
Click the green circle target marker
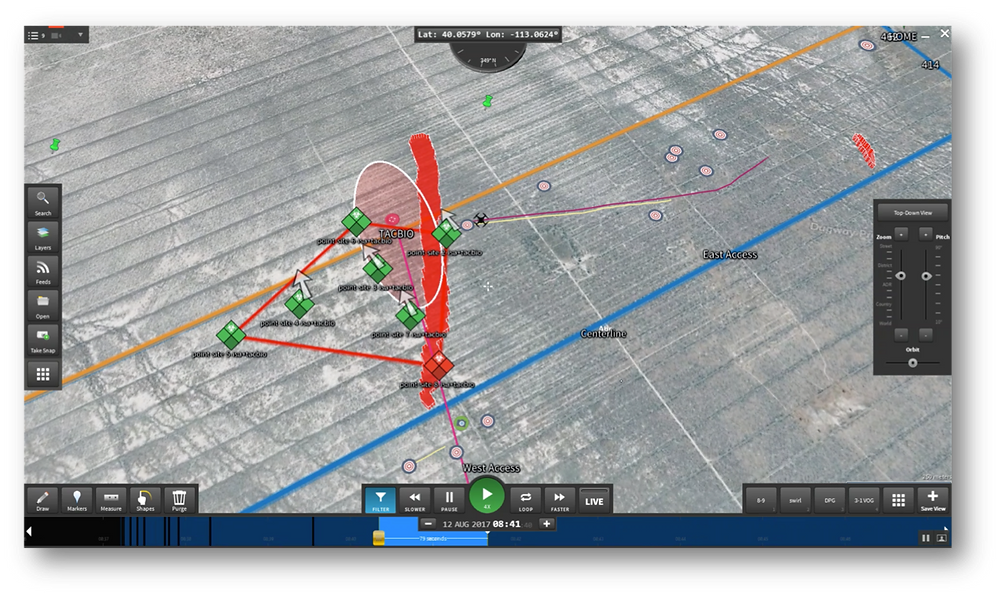coord(462,423)
